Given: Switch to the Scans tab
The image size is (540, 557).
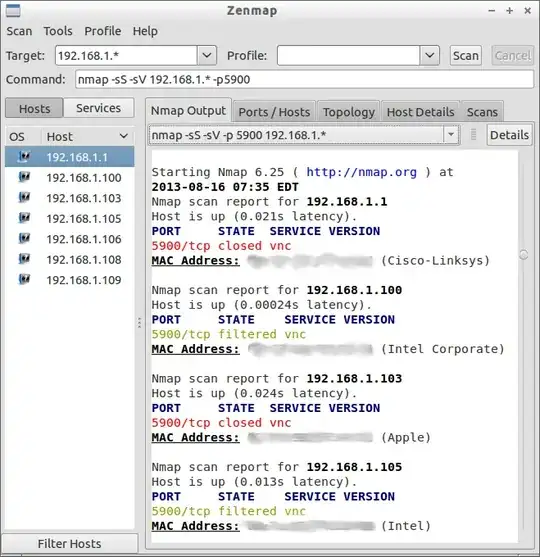Looking at the screenshot, I should tap(482, 112).
